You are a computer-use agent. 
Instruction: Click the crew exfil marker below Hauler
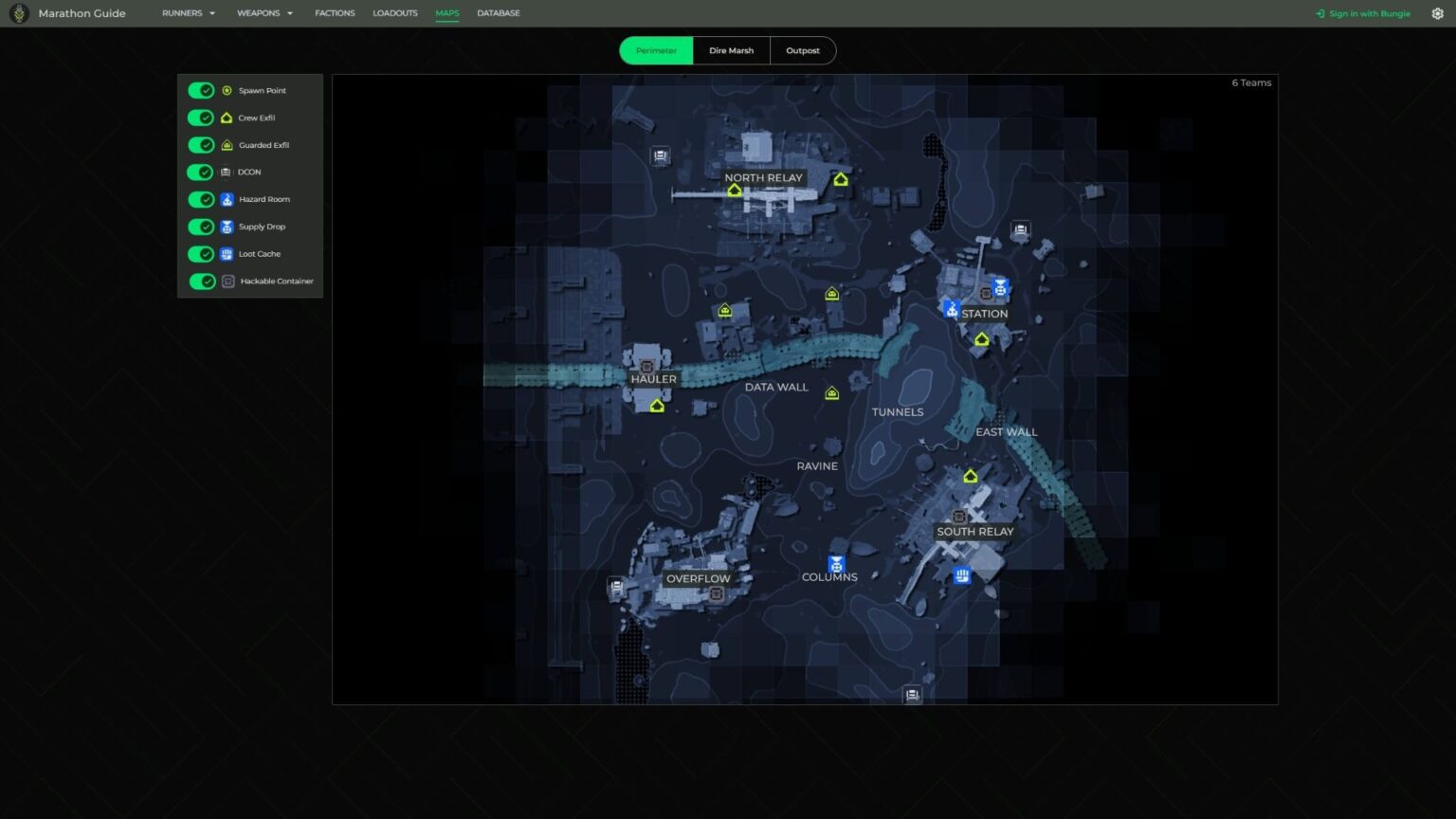click(x=657, y=406)
